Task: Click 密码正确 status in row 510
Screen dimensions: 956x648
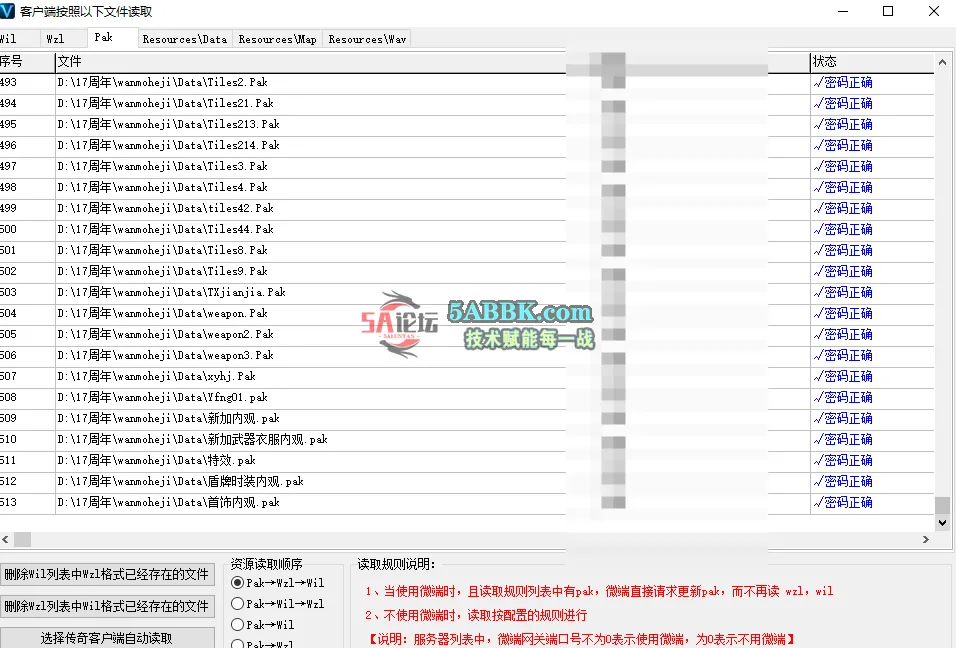Action: [x=843, y=440]
